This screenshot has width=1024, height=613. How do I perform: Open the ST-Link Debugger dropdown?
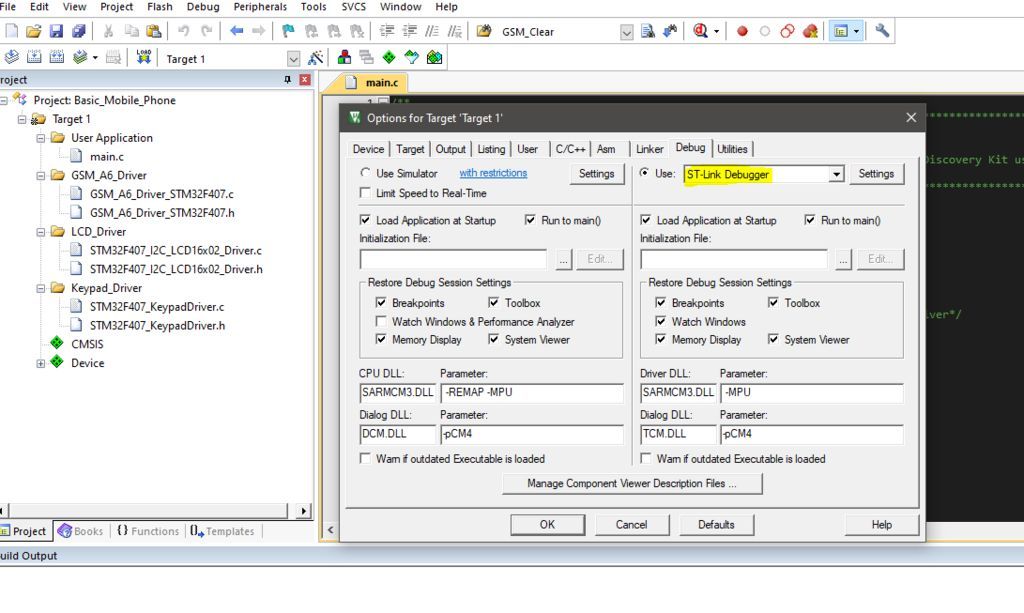(x=835, y=173)
